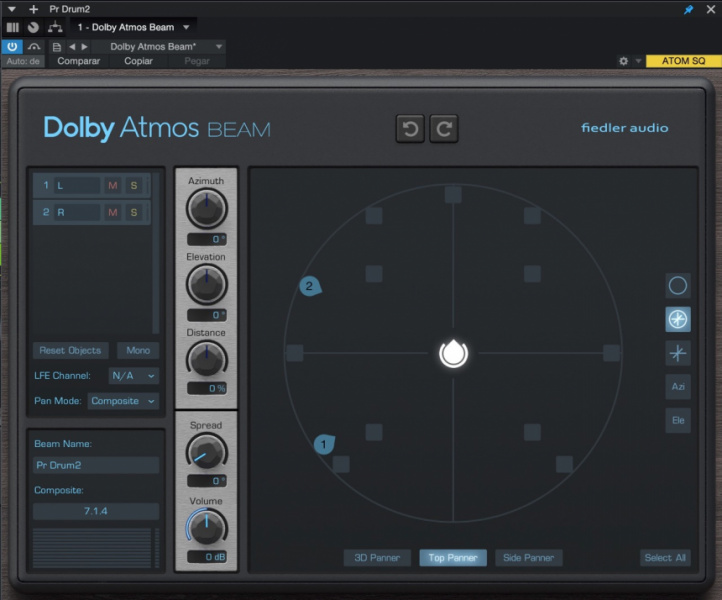This screenshot has width=722, height=600.
Task: Pin the plugin window
Action: pyautogui.click(x=688, y=9)
